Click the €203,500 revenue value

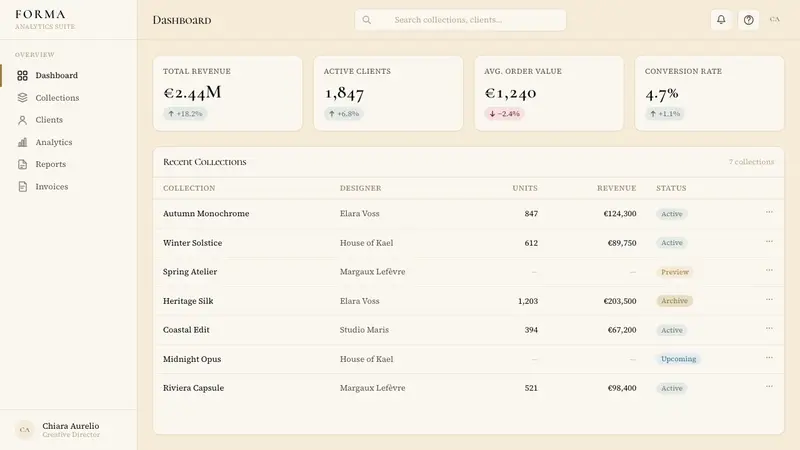620,301
